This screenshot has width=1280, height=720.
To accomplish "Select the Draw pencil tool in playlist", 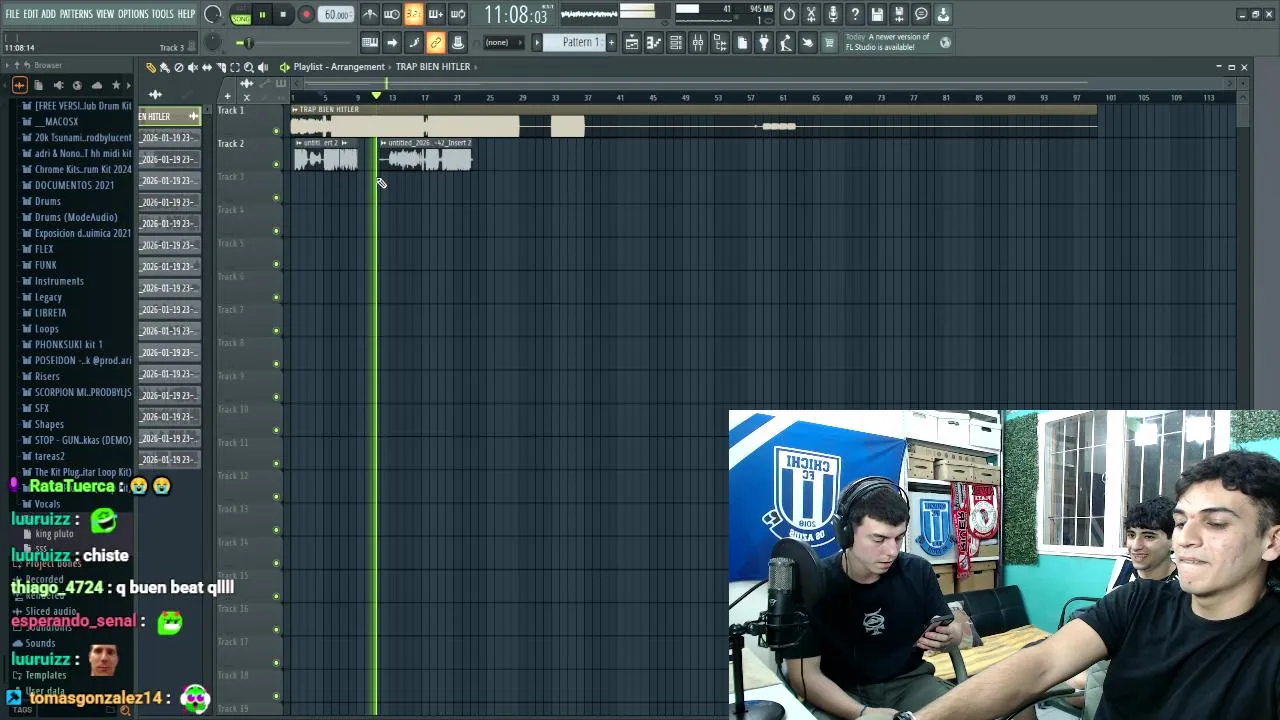I will 151,67.
